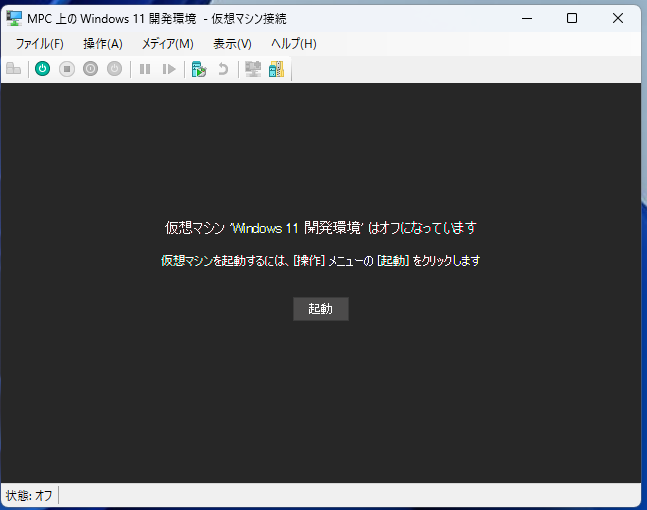Click the Turn Off (stop) toolbar icon
The height and width of the screenshot is (510, 647).
[67, 69]
